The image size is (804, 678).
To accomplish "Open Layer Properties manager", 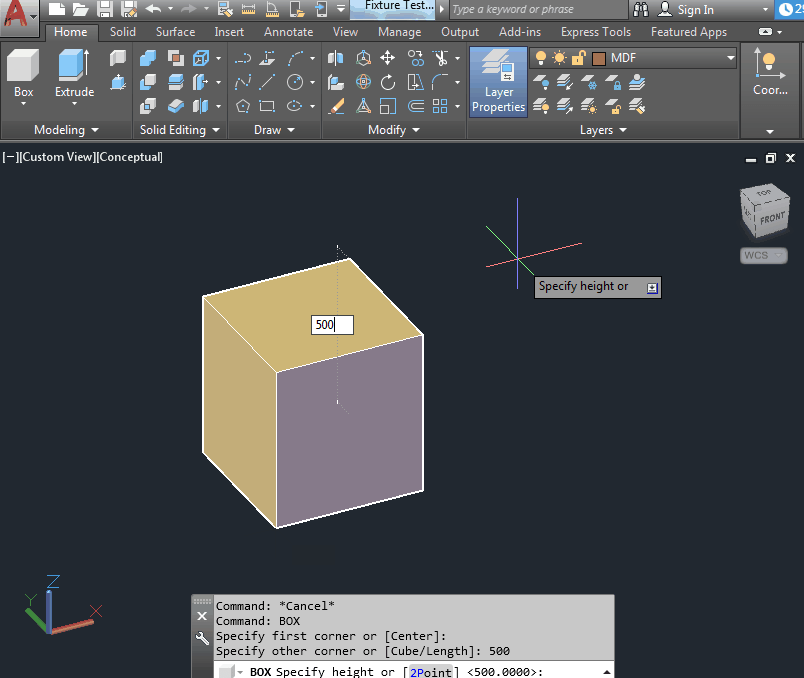I will point(498,82).
